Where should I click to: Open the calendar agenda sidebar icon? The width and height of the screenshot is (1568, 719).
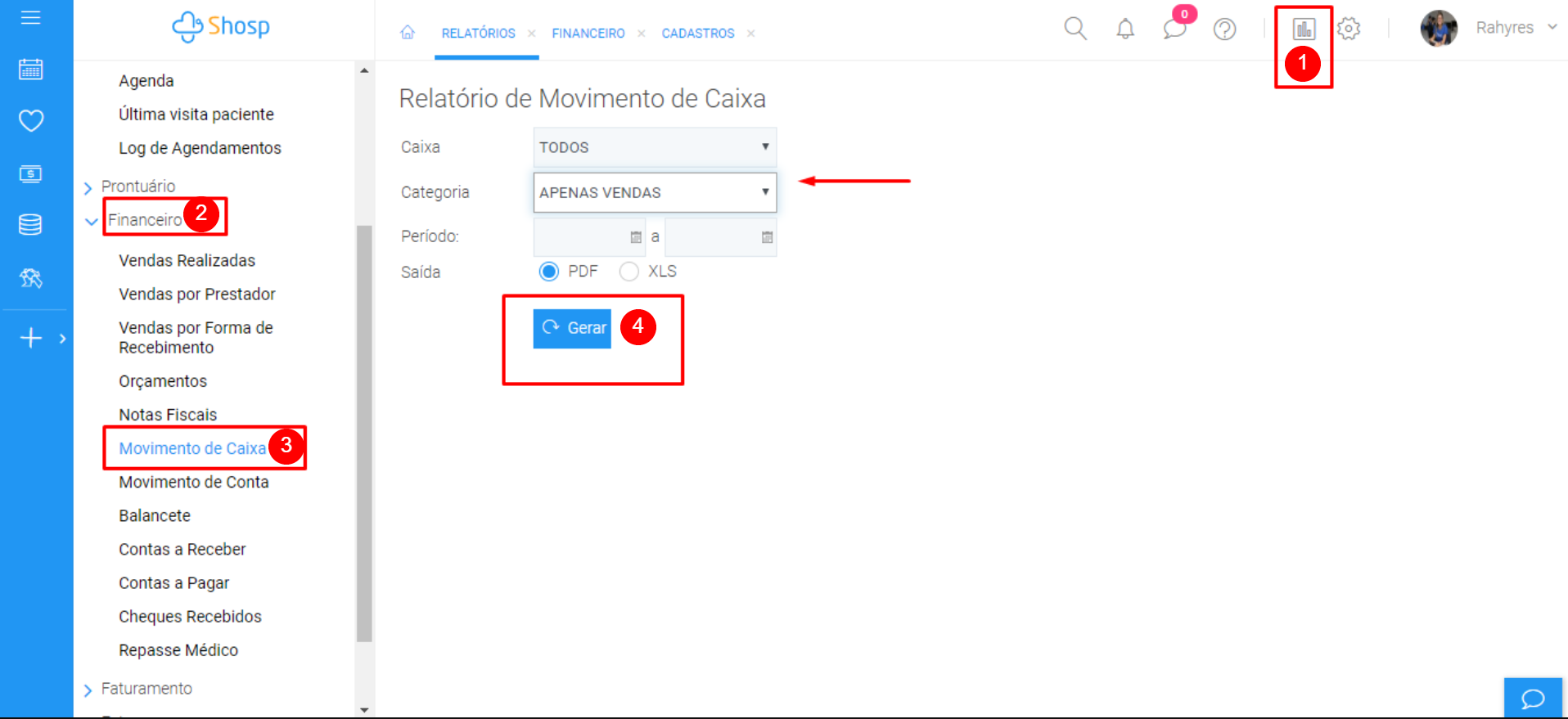pyautogui.click(x=30, y=70)
